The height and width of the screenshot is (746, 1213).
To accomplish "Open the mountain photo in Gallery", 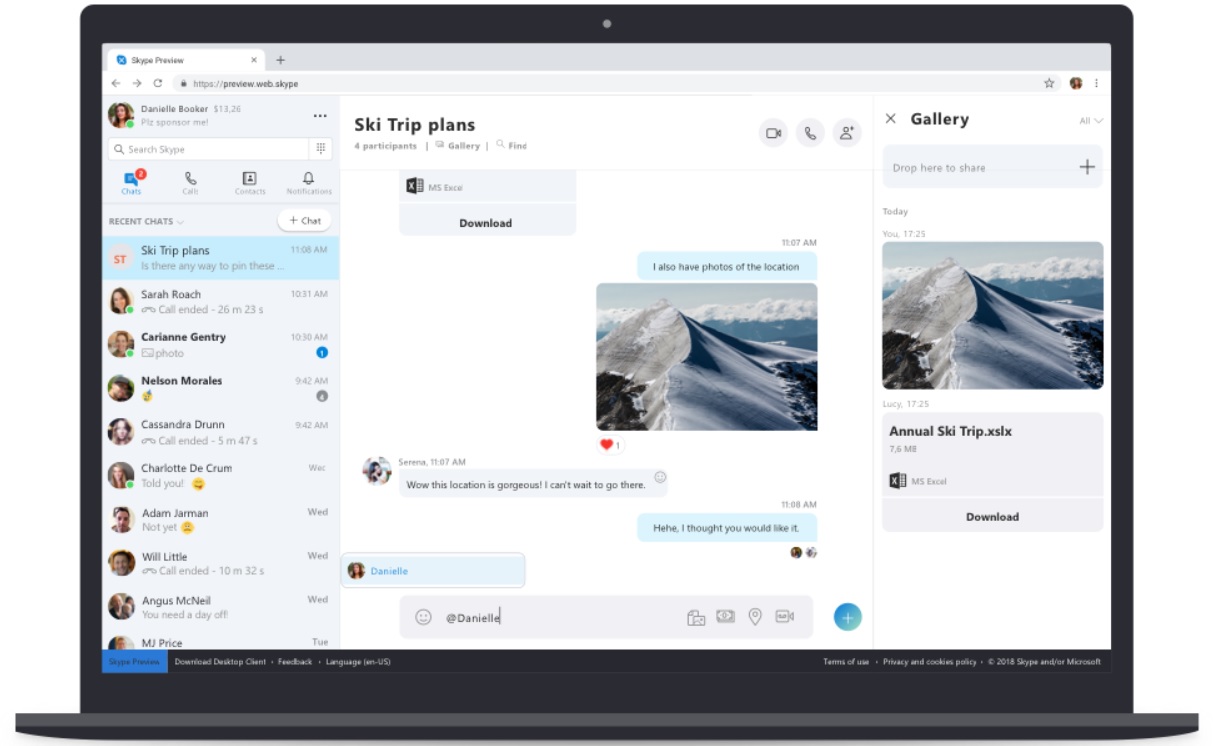I will pos(993,315).
